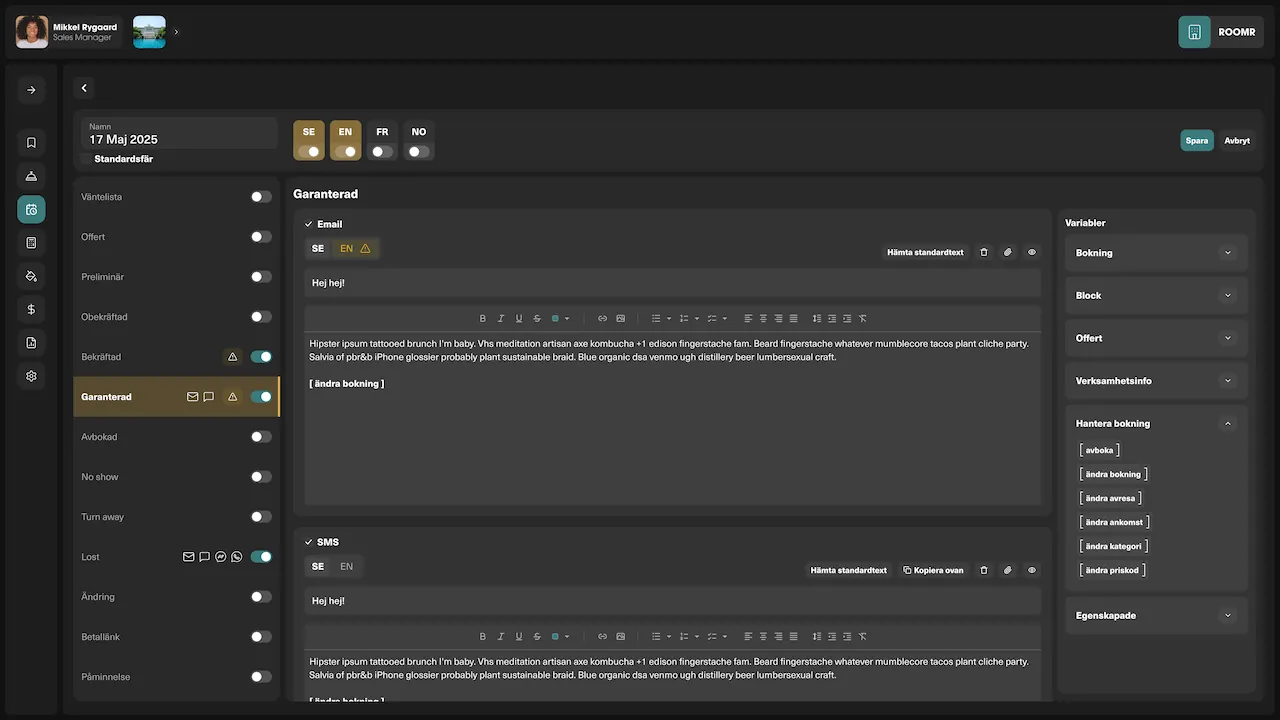This screenshot has width=1280, height=720.
Task: Disable the Lost status toggle
Action: pos(261,557)
